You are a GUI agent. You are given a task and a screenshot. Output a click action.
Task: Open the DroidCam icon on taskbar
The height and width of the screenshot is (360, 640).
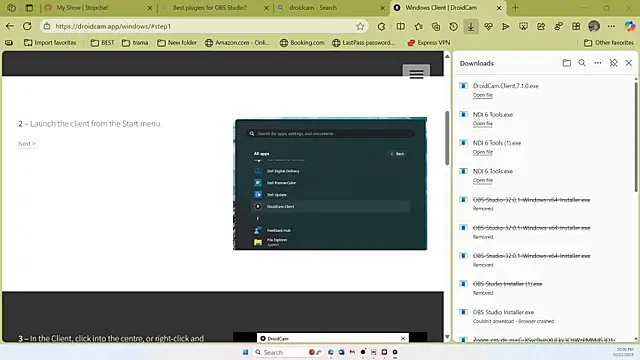pyautogui.click(x=395, y=352)
